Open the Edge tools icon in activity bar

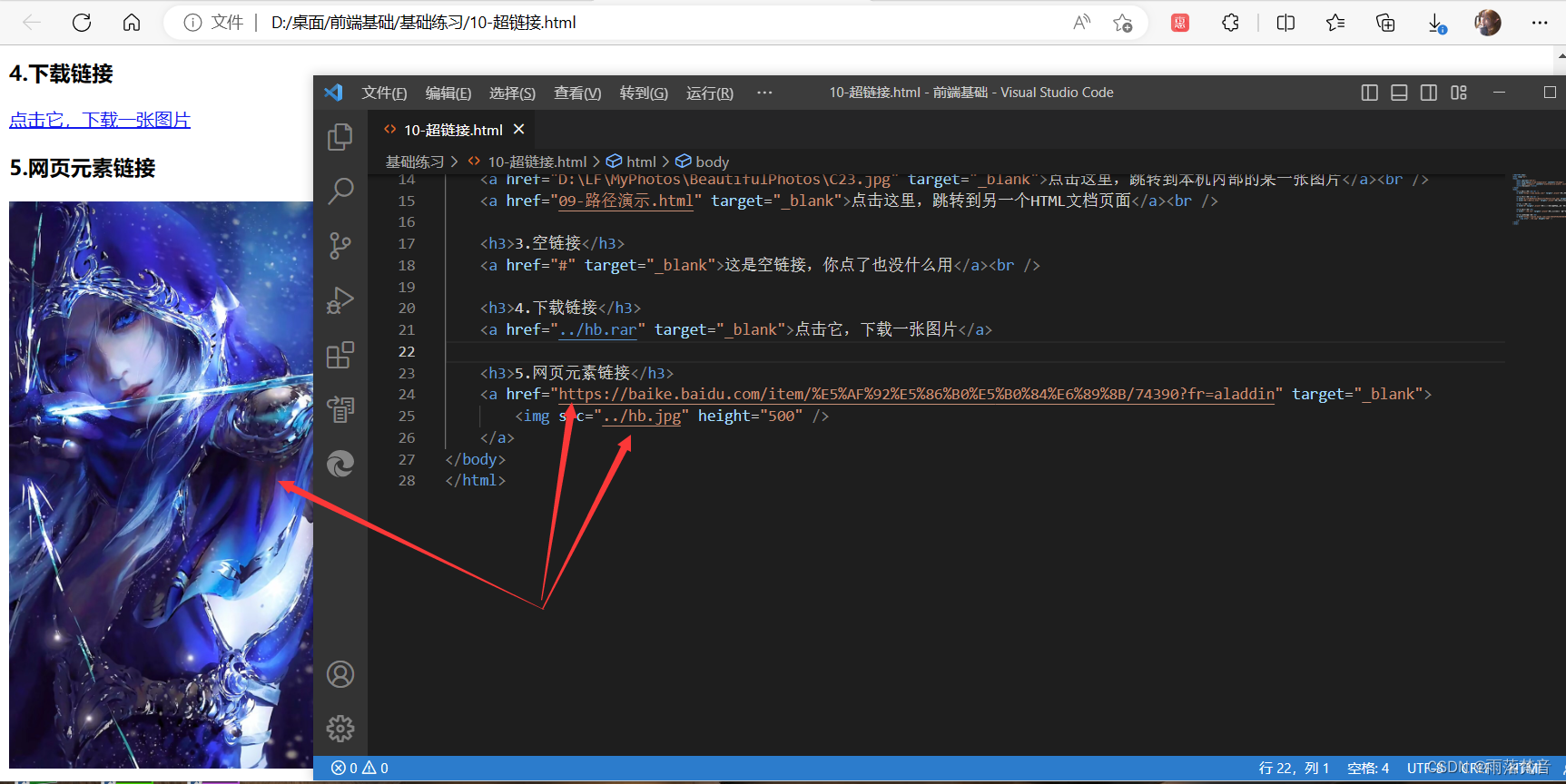340,464
